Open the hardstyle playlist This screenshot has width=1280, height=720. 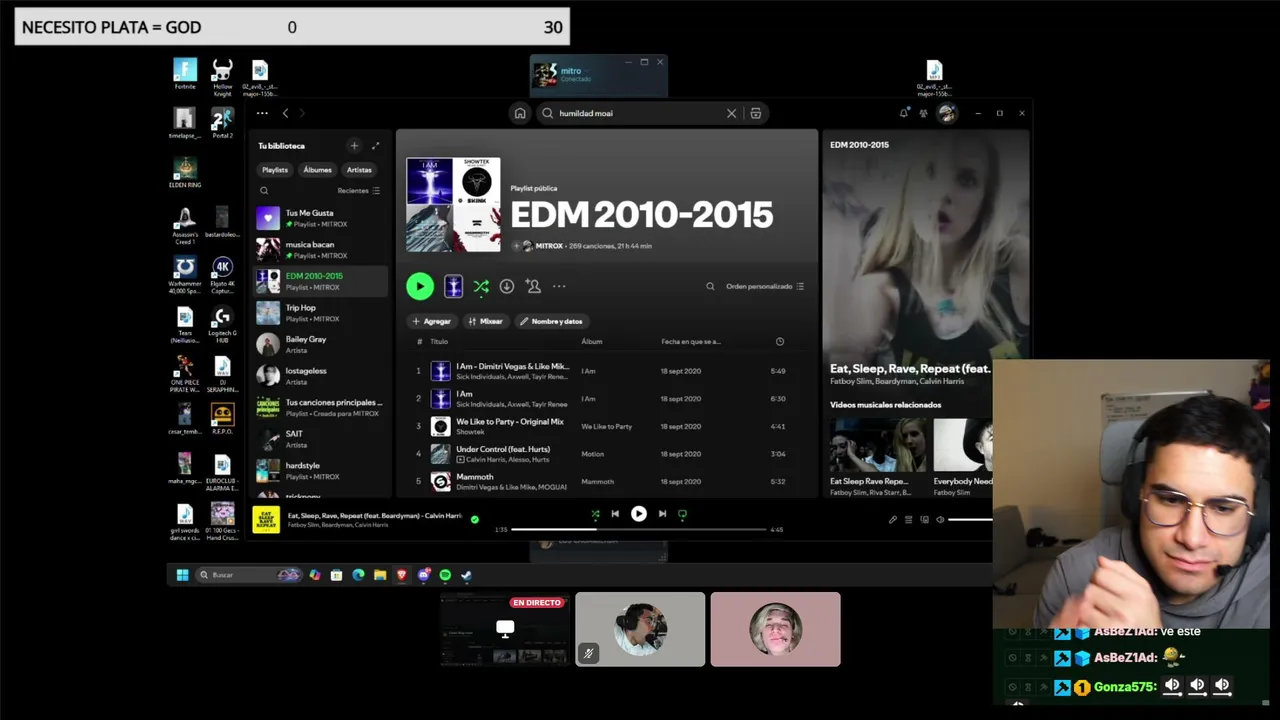pyautogui.click(x=320, y=470)
